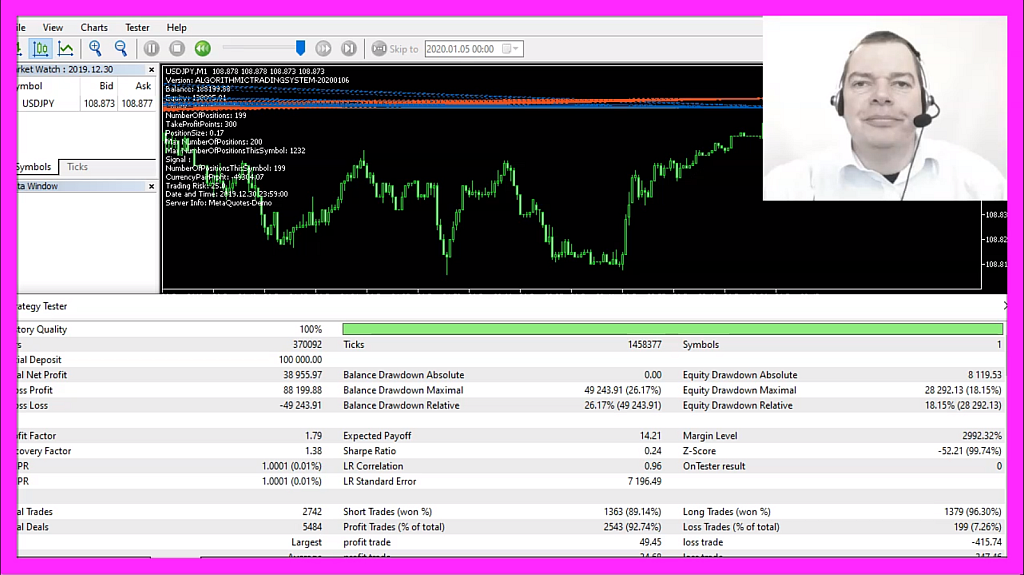Click the largest loss trade value -415.74

click(x=986, y=542)
